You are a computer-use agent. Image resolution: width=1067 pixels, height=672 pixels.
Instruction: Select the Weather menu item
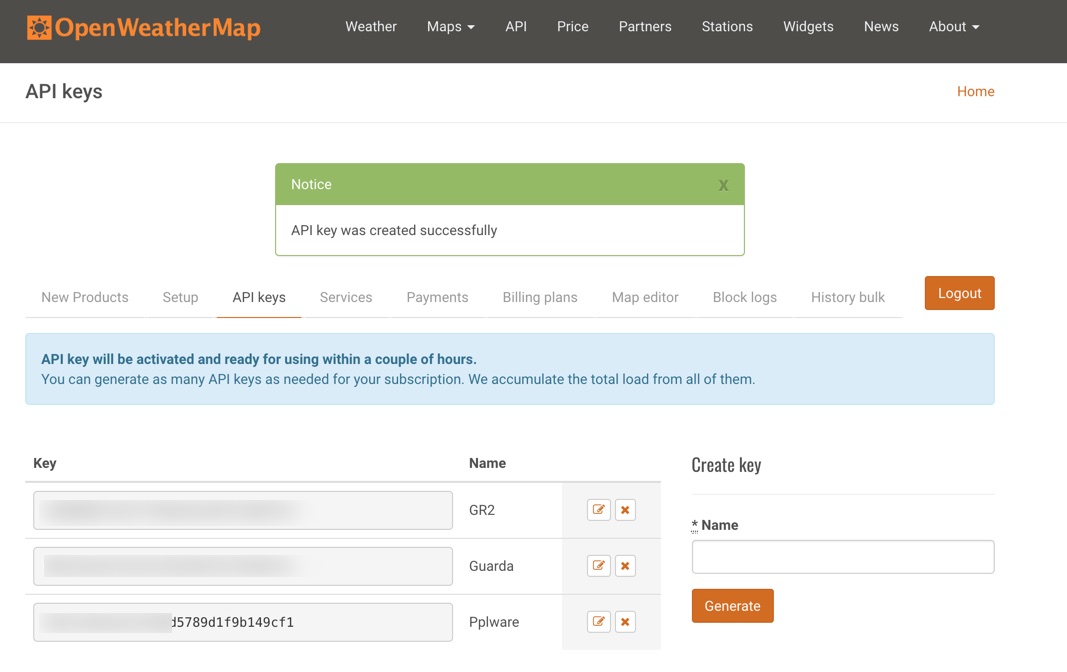click(x=371, y=27)
